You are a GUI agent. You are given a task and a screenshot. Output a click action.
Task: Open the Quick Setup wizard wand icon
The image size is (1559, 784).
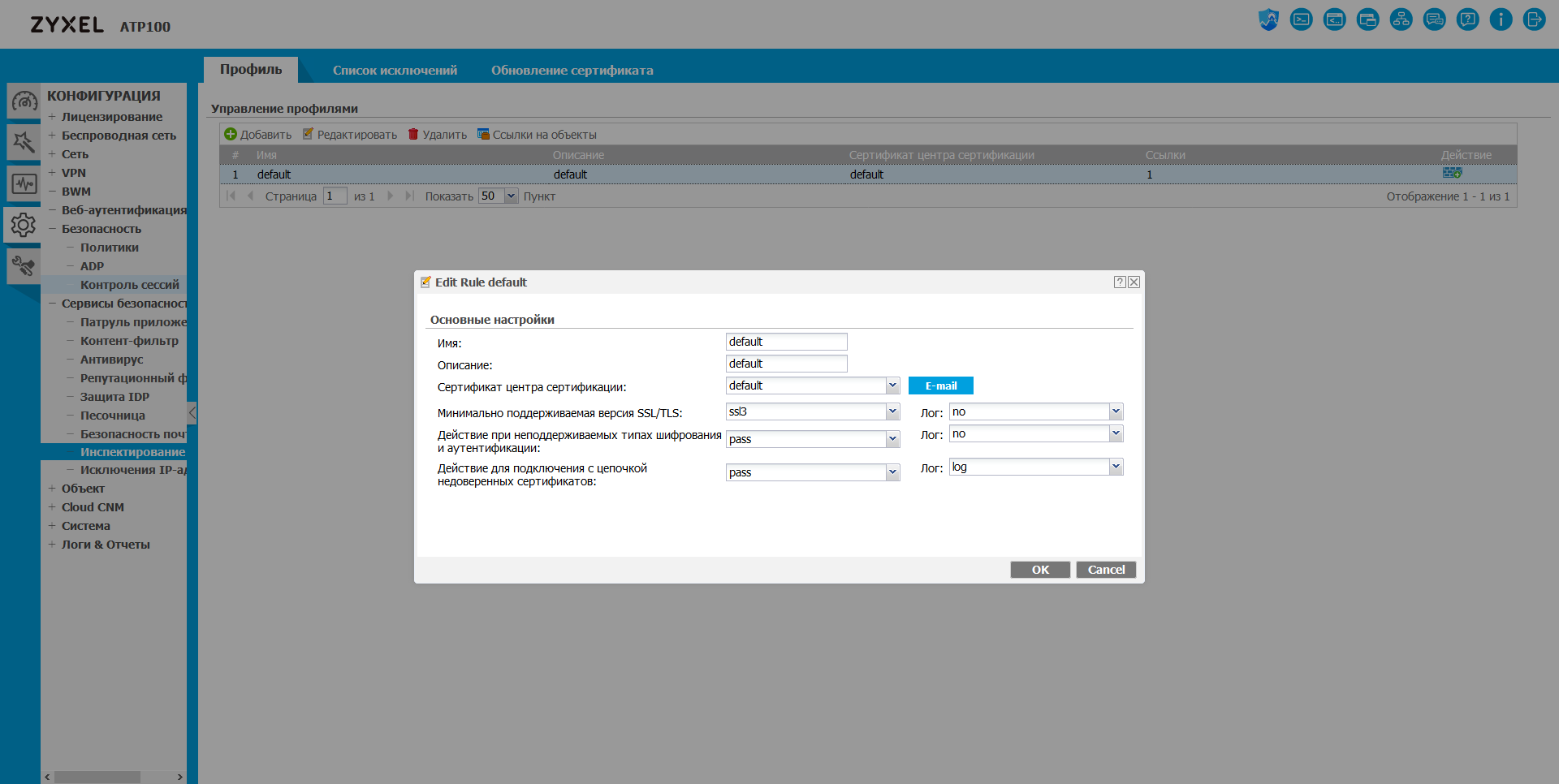[x=24, y=143]
